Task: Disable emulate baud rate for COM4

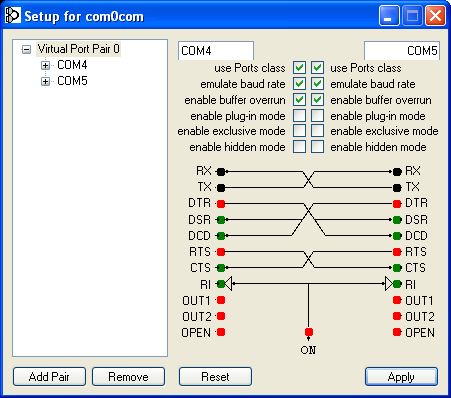Action: [x=299, y=84]
